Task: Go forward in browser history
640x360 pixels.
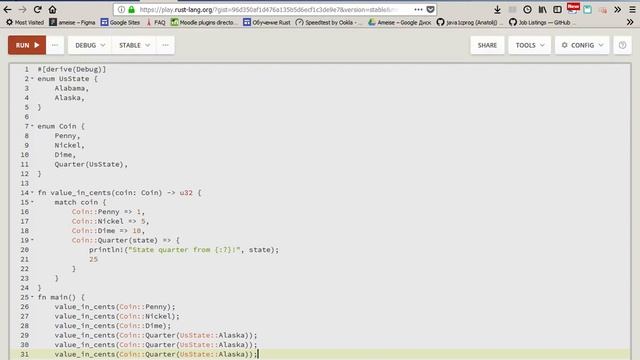Action: 22,9
